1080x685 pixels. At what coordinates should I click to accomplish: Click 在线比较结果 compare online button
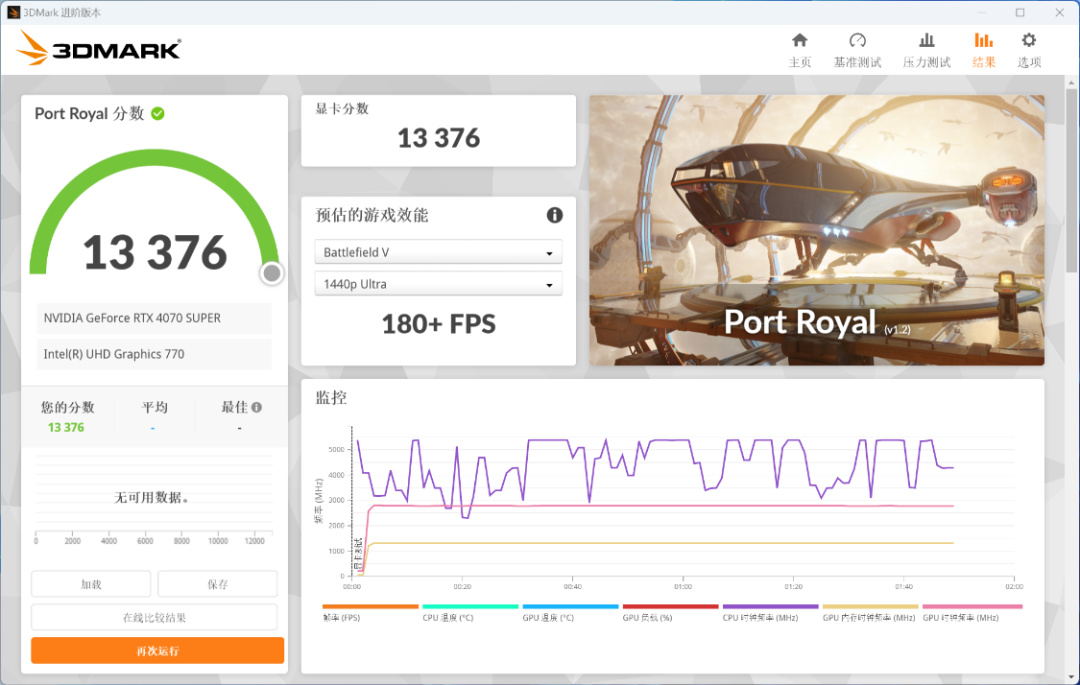154,617
